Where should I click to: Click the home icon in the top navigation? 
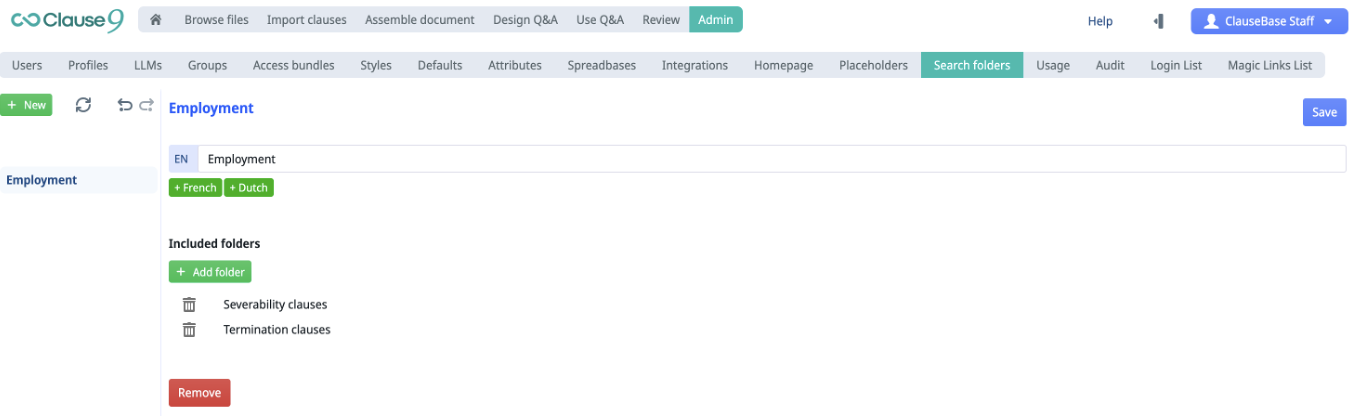point(156,20)
